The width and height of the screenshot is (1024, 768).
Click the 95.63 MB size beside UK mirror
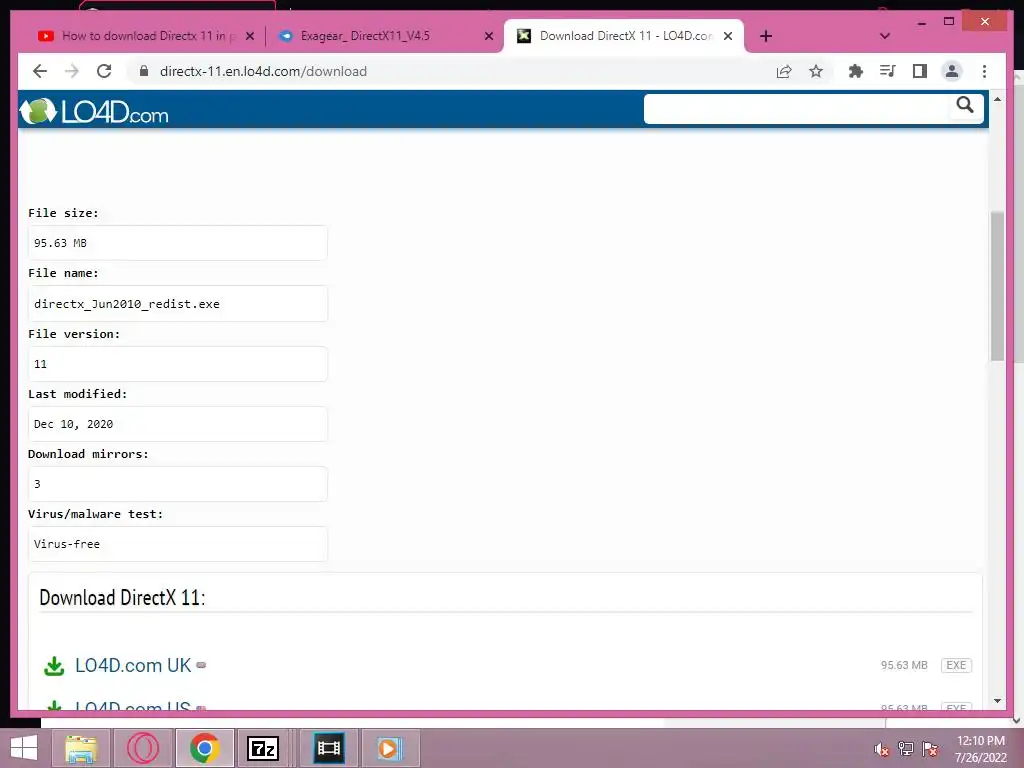coord(904,665)
